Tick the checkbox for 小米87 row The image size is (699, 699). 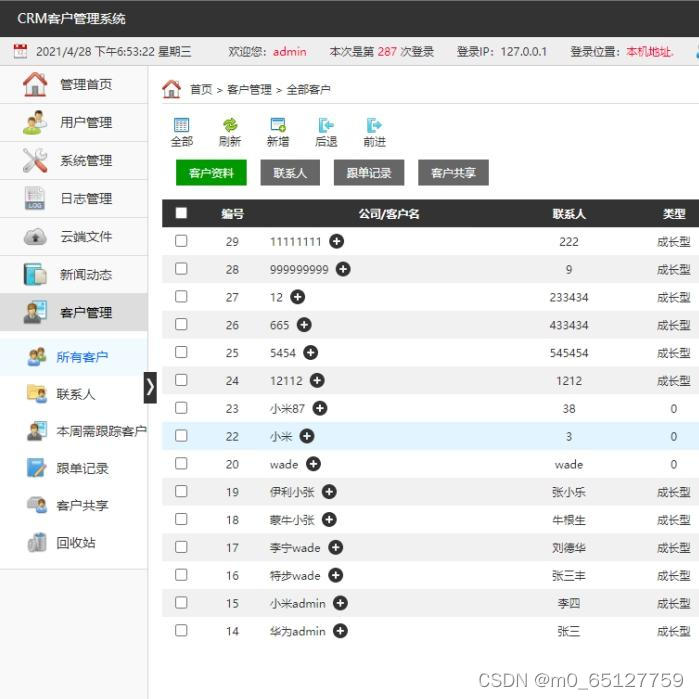click(181, 408)
